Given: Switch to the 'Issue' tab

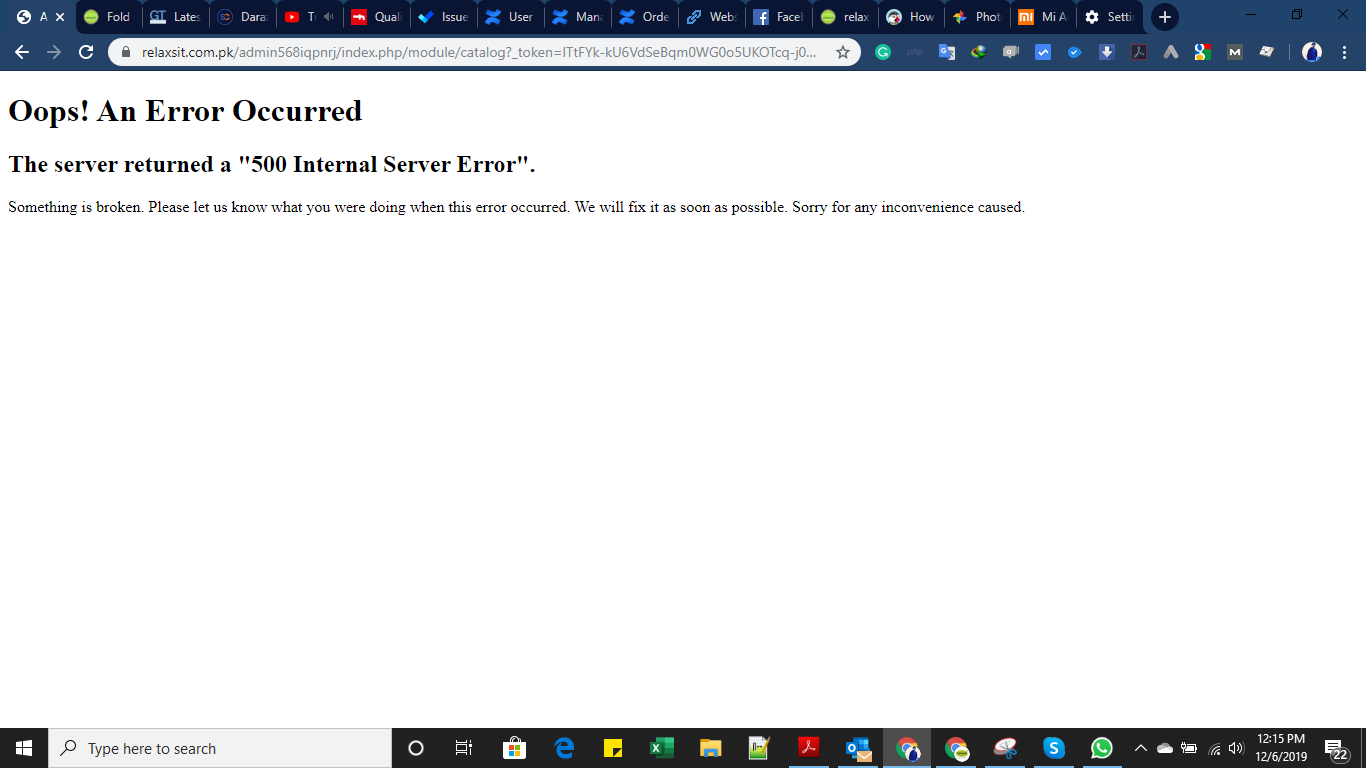Looking at the screenshot, I should 443,17.
